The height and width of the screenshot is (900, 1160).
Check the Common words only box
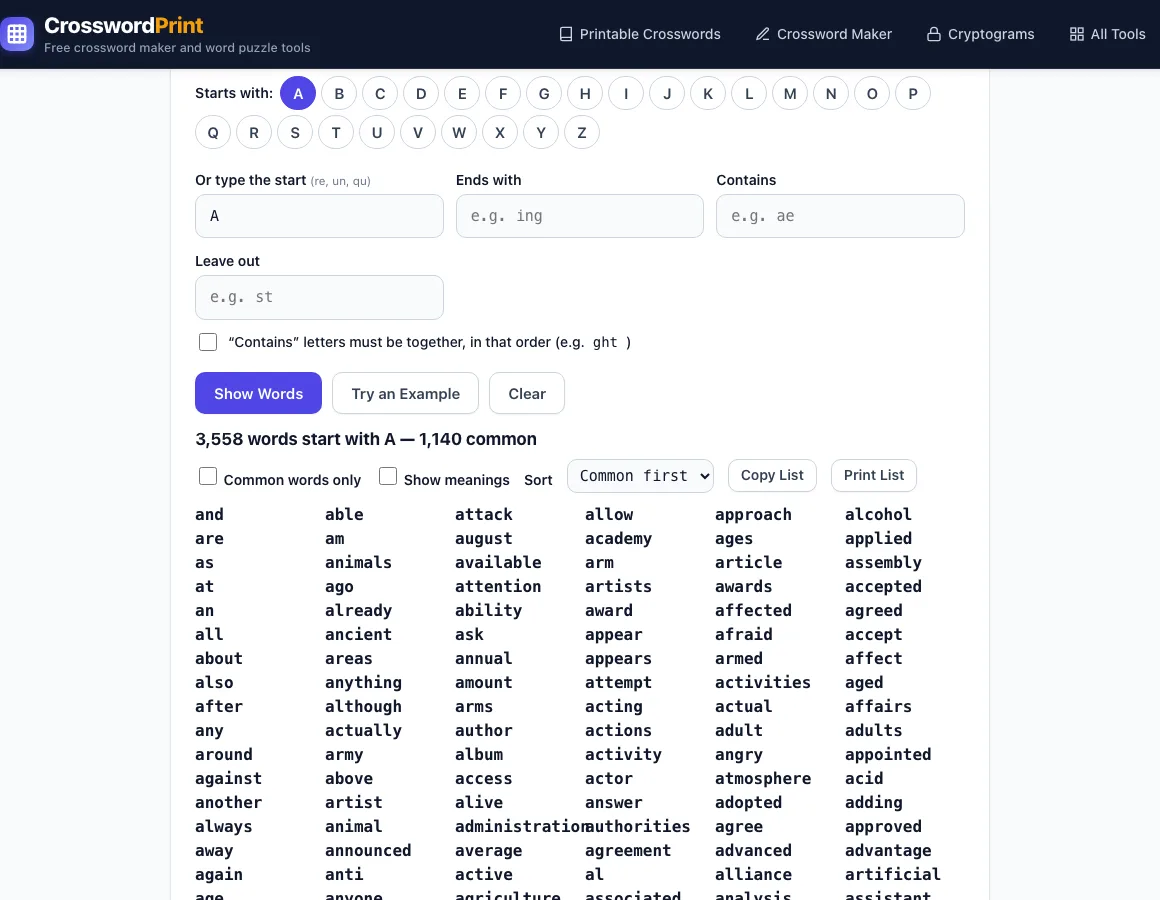click(x=208, y=476)
